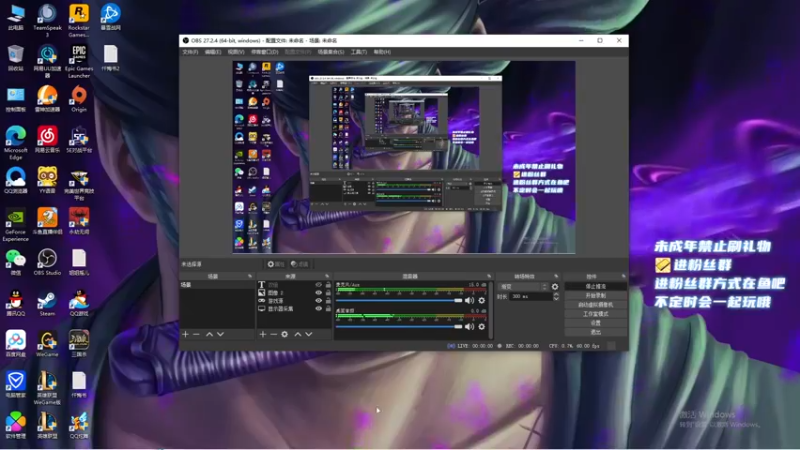The image size is (800, 450).
Task: Move the source down in the Sources panel
Action: [x=309, y=334]
